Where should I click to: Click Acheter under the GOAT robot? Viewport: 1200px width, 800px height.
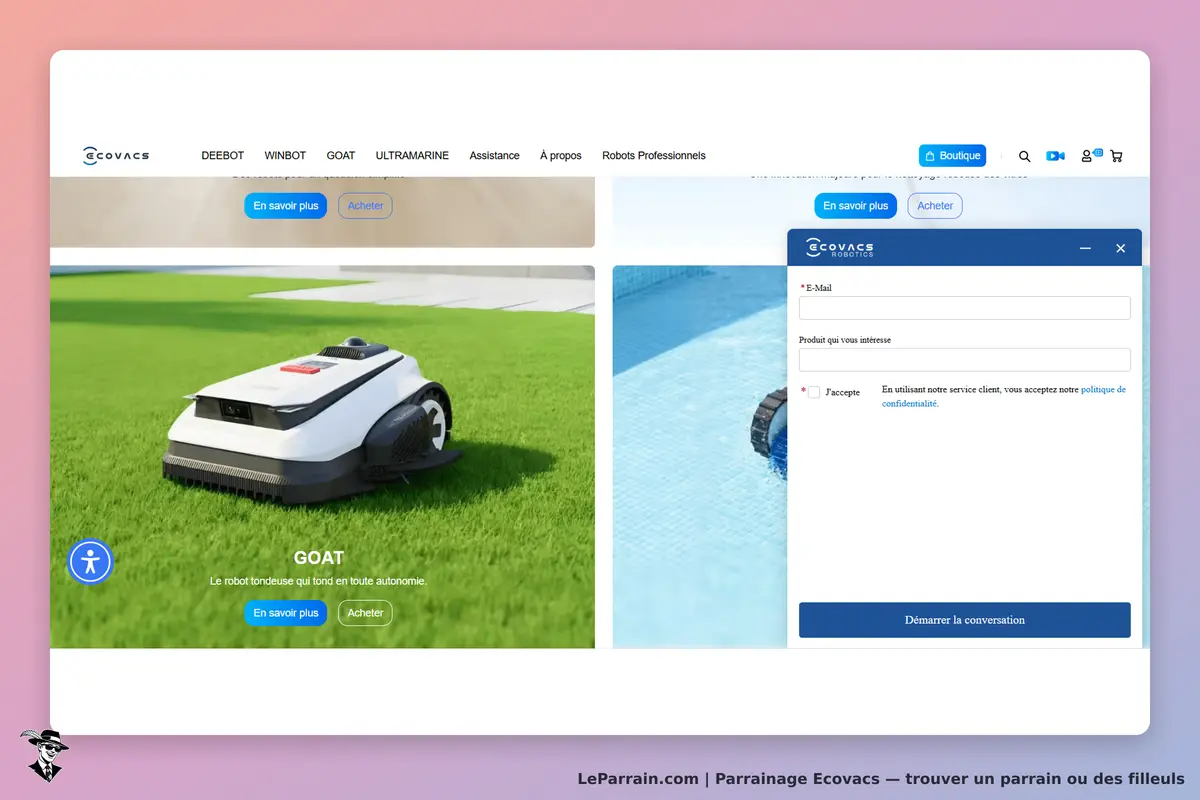coord(365,613)
